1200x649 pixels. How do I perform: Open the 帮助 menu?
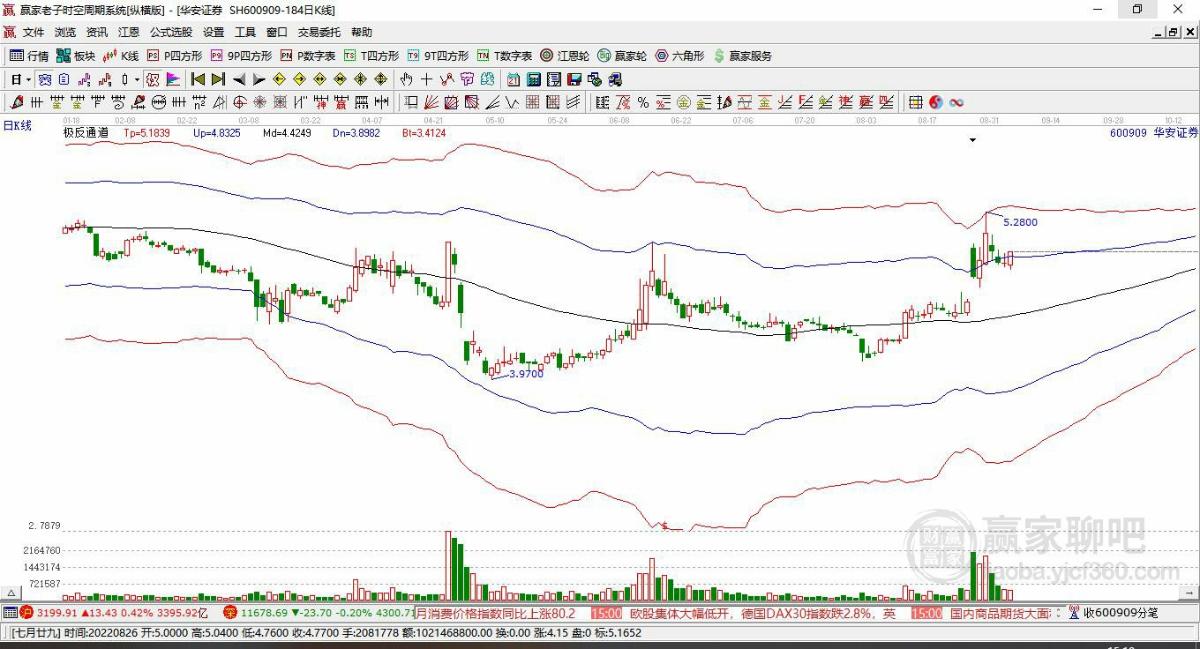pyautogui.click(x=361, y=33)
